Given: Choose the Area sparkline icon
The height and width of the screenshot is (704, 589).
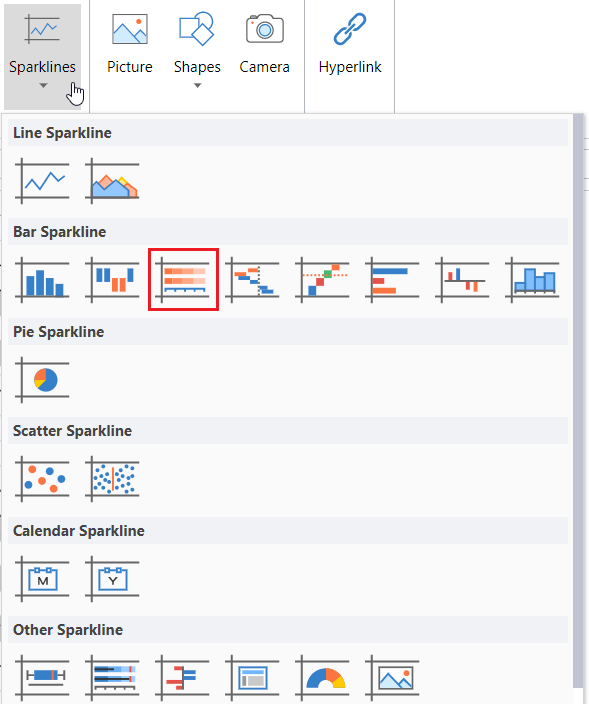Looking at the screenshot, I should (112, 180).
